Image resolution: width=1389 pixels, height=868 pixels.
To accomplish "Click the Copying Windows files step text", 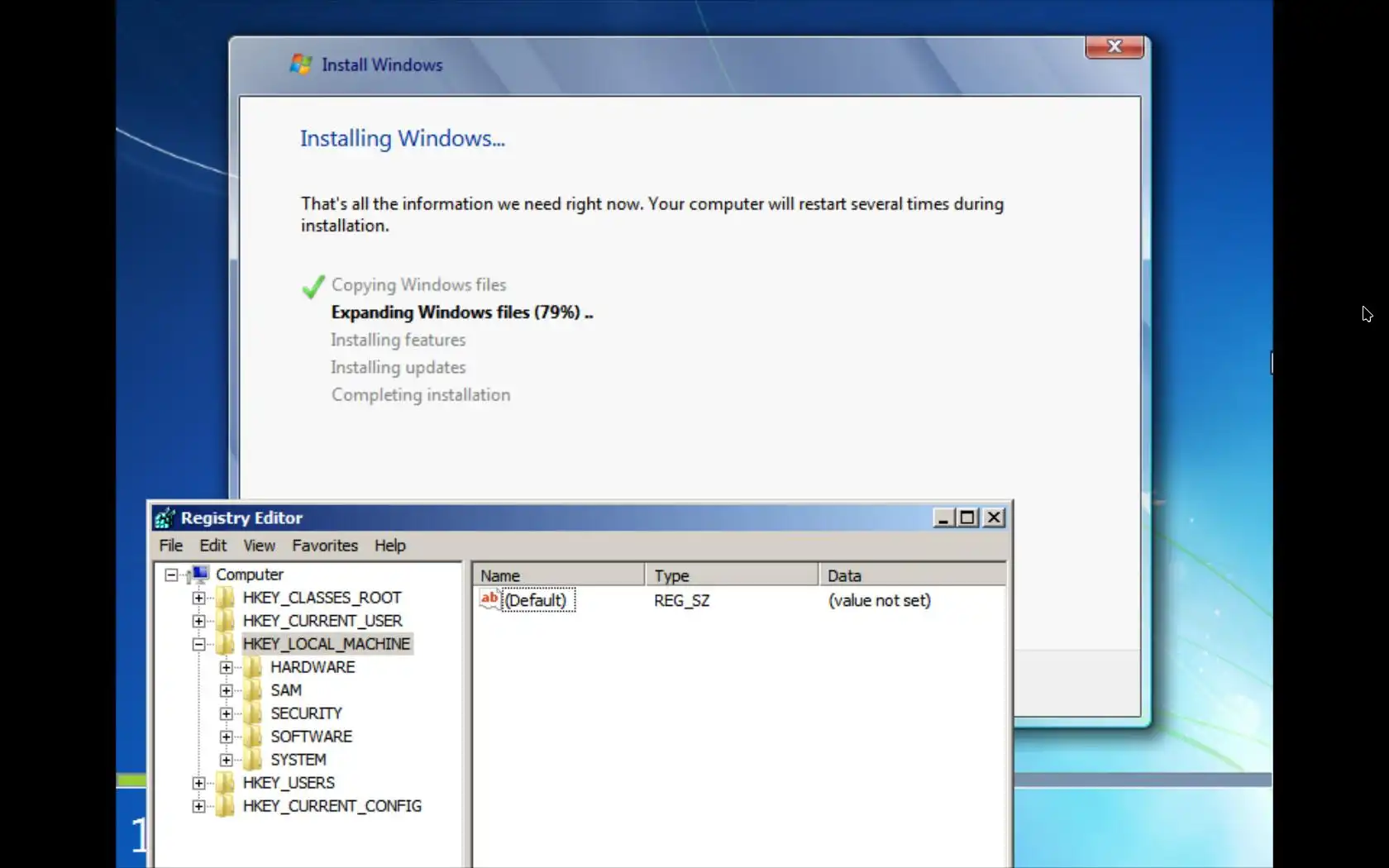I will 419,285.
